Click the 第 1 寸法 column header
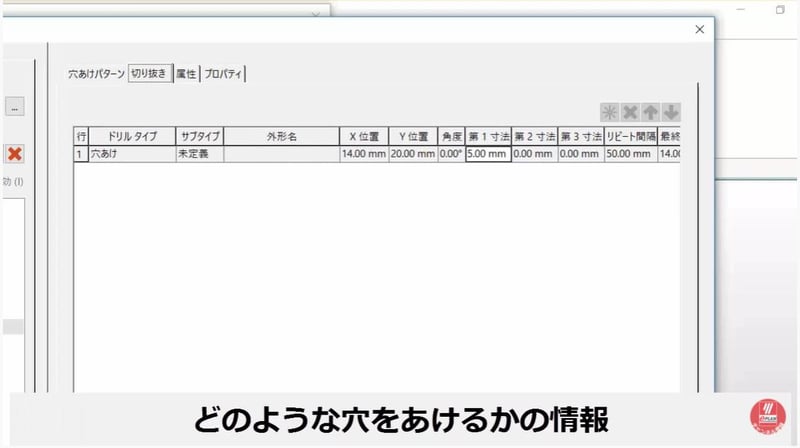Image resolution: width=800 pixels, height=448 pixels. [x=488, y=136]
